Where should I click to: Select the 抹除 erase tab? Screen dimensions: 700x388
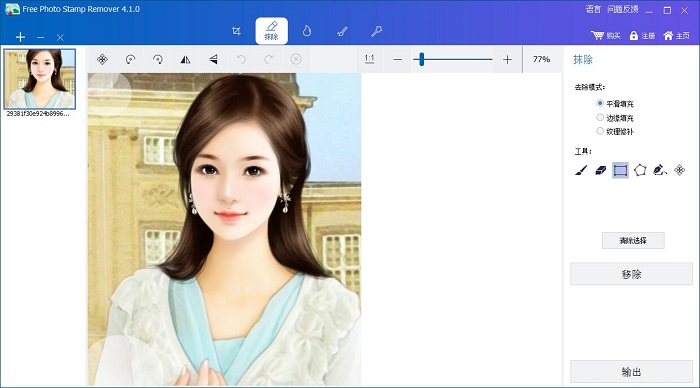point(271,31)
